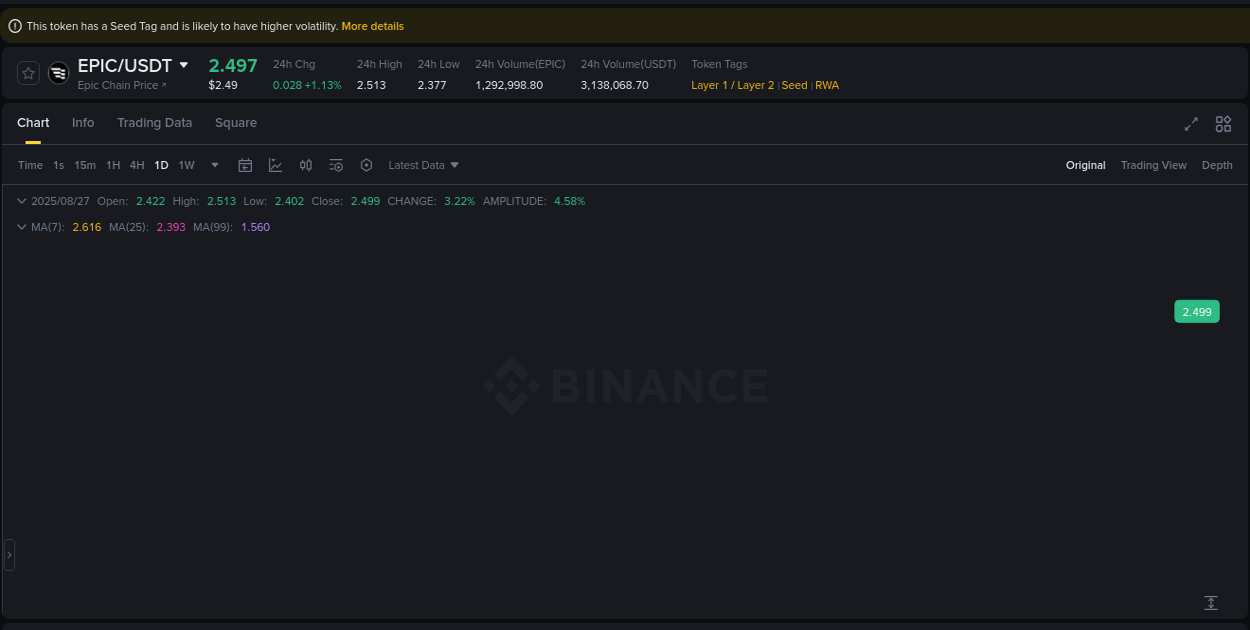Expand chart to fullscreen with diagonal arrows
1250x630 pixels.
(x=1191, y=124)
